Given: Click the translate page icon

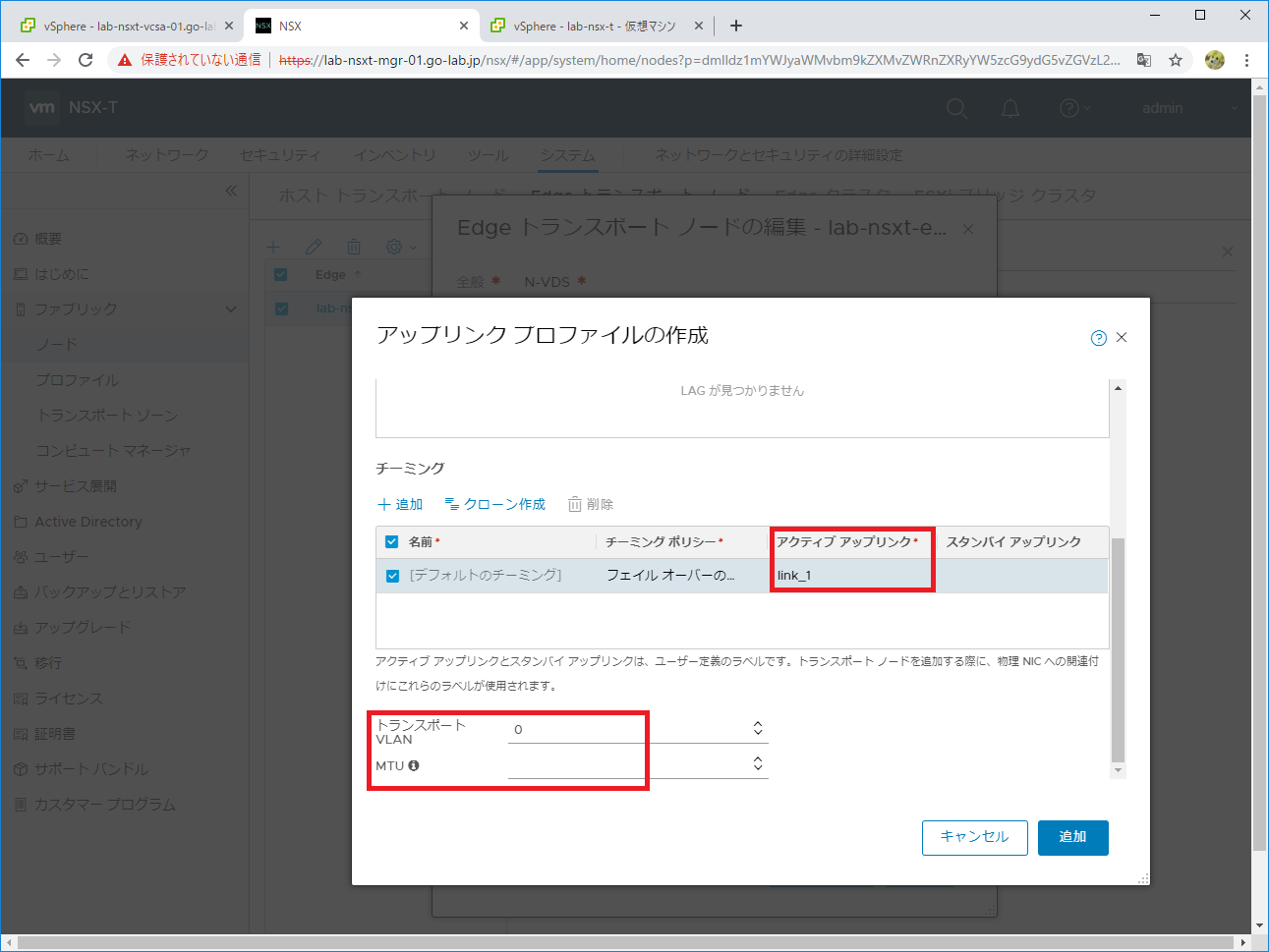Looking at the screenshot, I should pyautogui.click(x=1144, y=60).
